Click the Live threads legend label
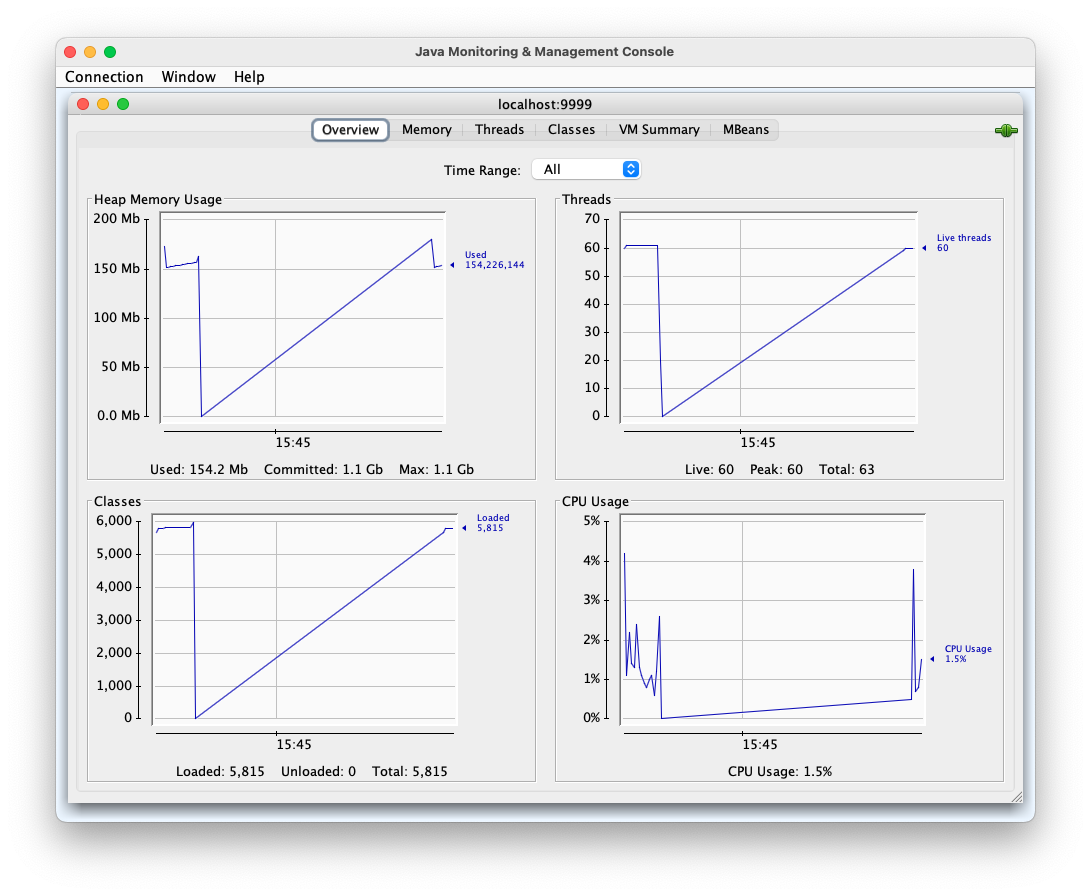This screenshot has width=1091, height=896. click(x=963, y=243)
